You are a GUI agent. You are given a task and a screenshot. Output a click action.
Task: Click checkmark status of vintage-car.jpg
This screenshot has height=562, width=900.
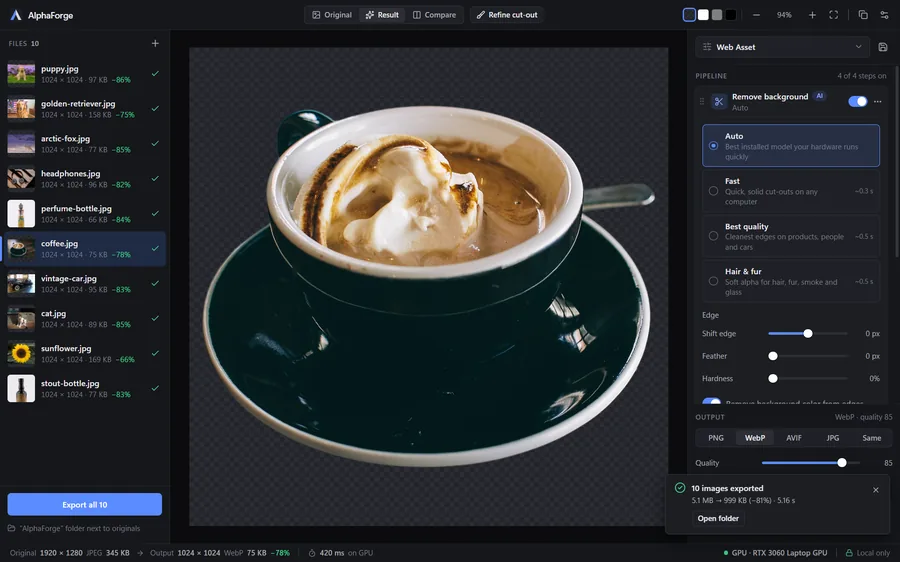155,283
